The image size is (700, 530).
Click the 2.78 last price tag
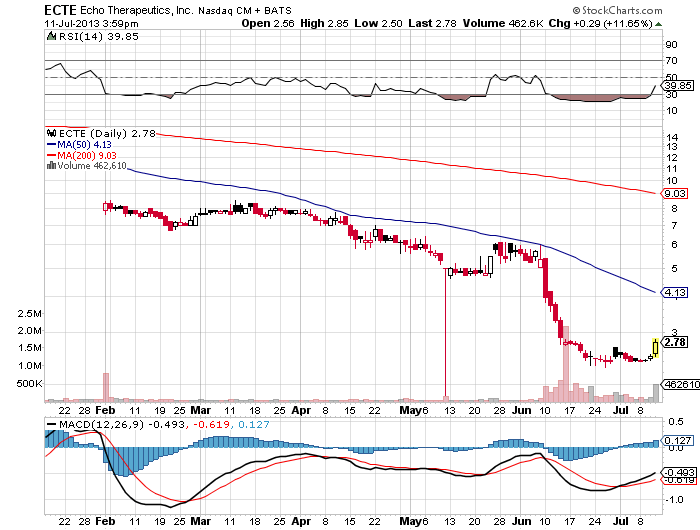[675, 342]
